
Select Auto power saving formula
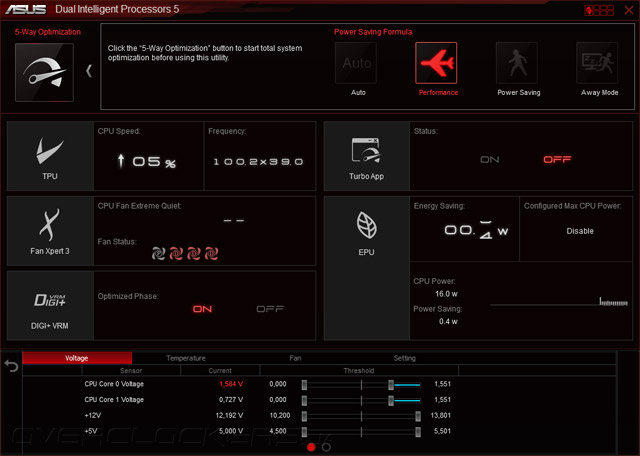pyautogui.click(x=356, y=63)
